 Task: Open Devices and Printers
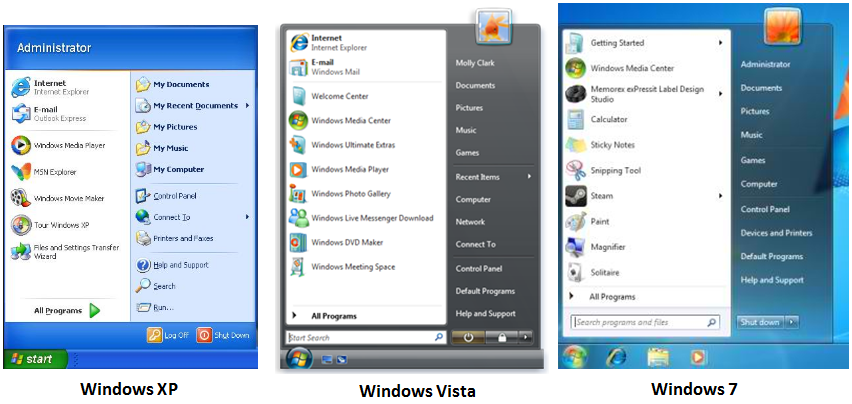(776, 233)
